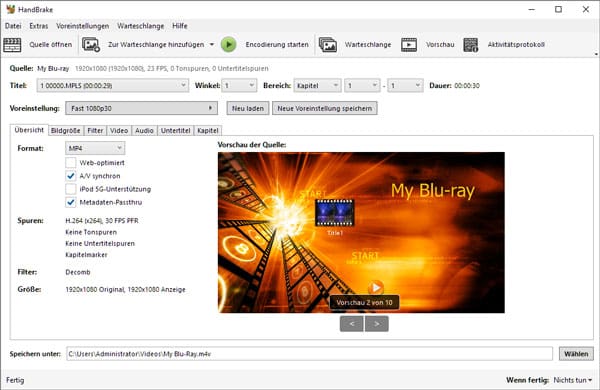This screenshot has width=600, height=390.
Task: Click Vorschau toolbar label
Action: 440,45
